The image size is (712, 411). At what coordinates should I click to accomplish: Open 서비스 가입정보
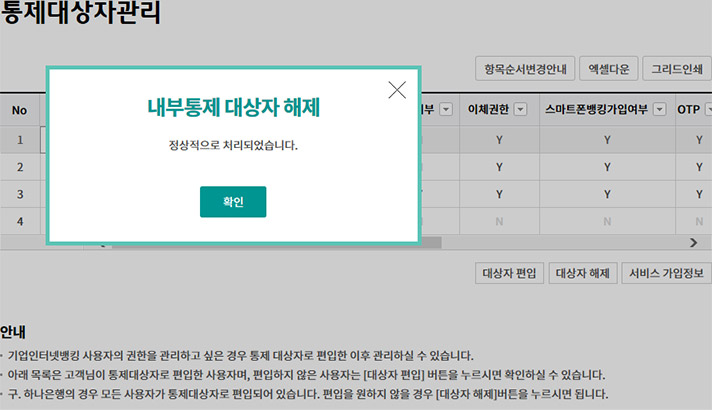665,272
